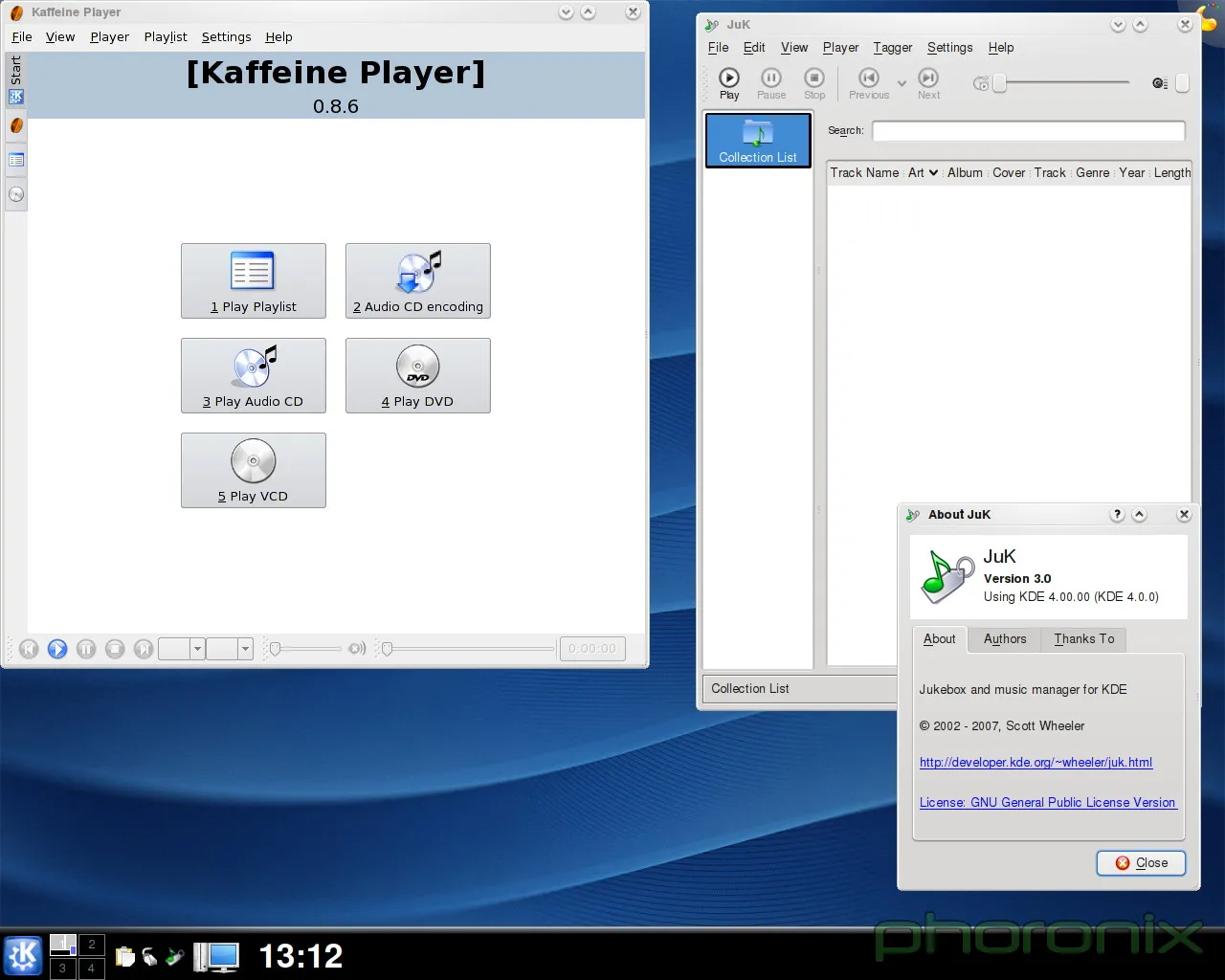The image size is (1225, 980).
Task: Focus the JuK Search field
Action: click(x=1029, y=131)
